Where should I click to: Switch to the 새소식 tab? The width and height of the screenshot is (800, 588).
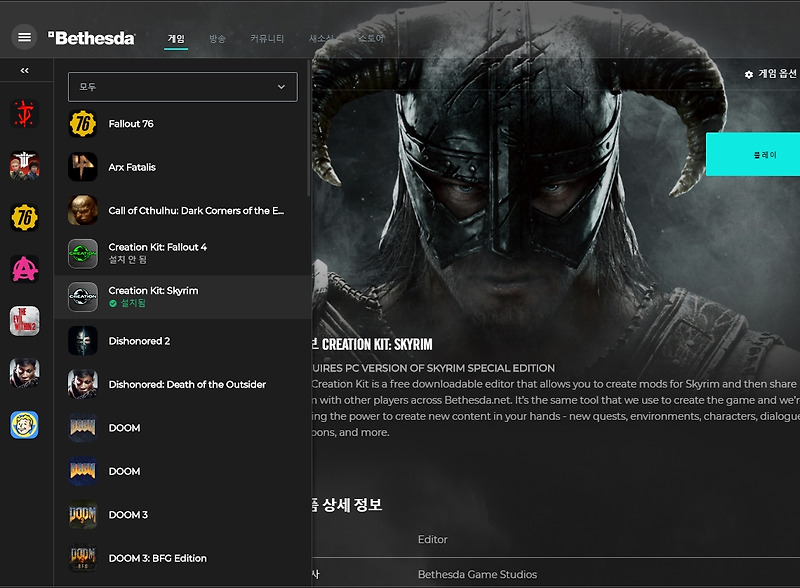(321, 39)
